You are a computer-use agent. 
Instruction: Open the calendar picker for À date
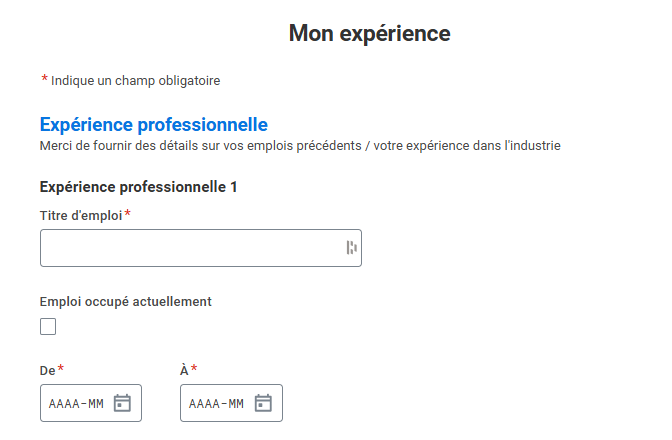(263, 403)
